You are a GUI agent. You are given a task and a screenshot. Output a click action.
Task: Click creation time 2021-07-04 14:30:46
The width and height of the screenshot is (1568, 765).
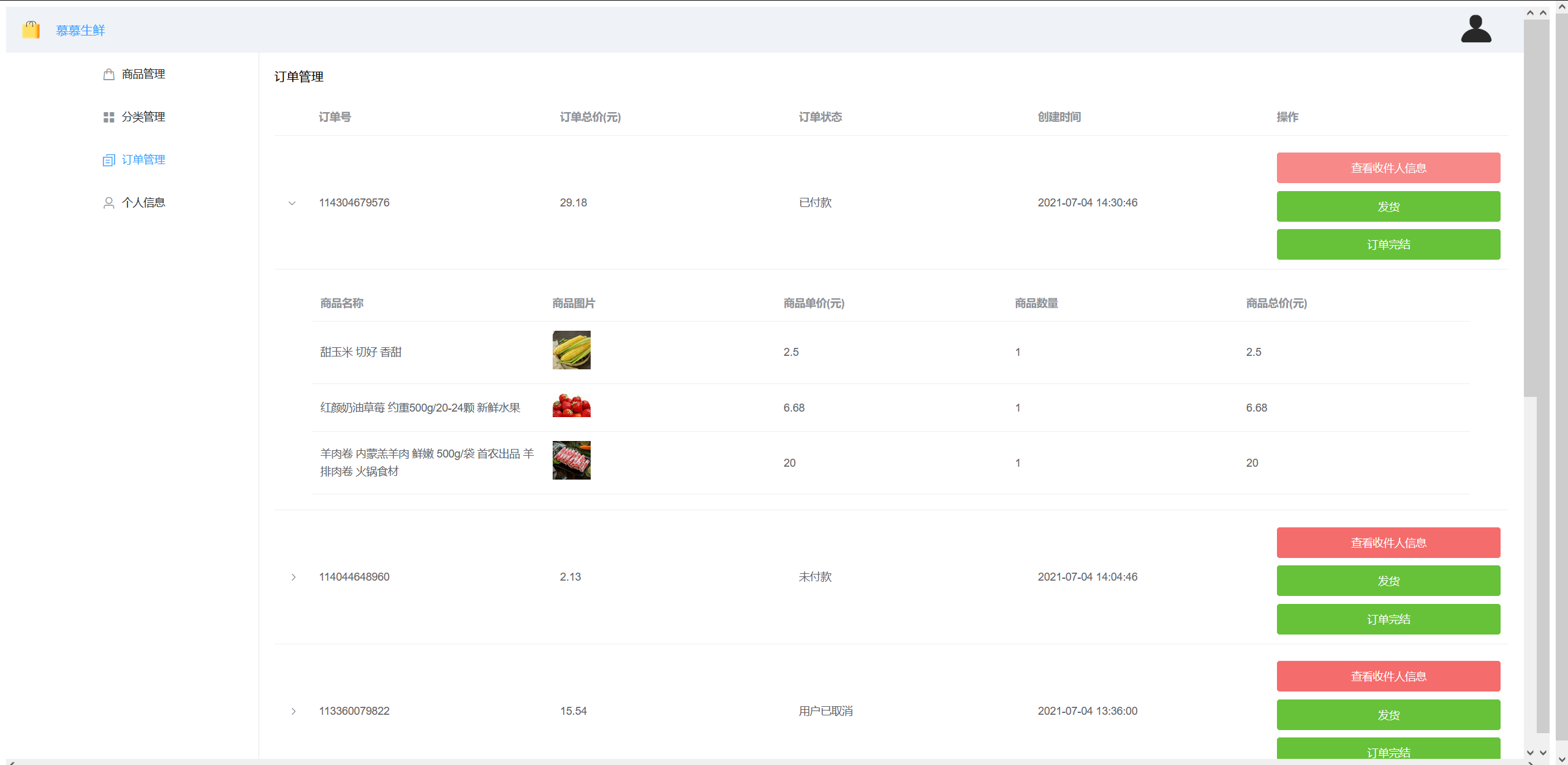coord(1088,203)
